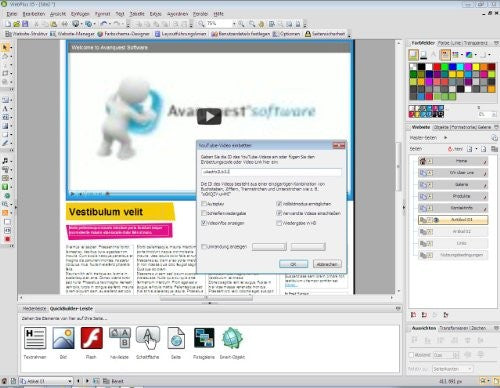Click the Schaltfläche QuickBuilder icon
Screen dimensions: 500x388
148,338
